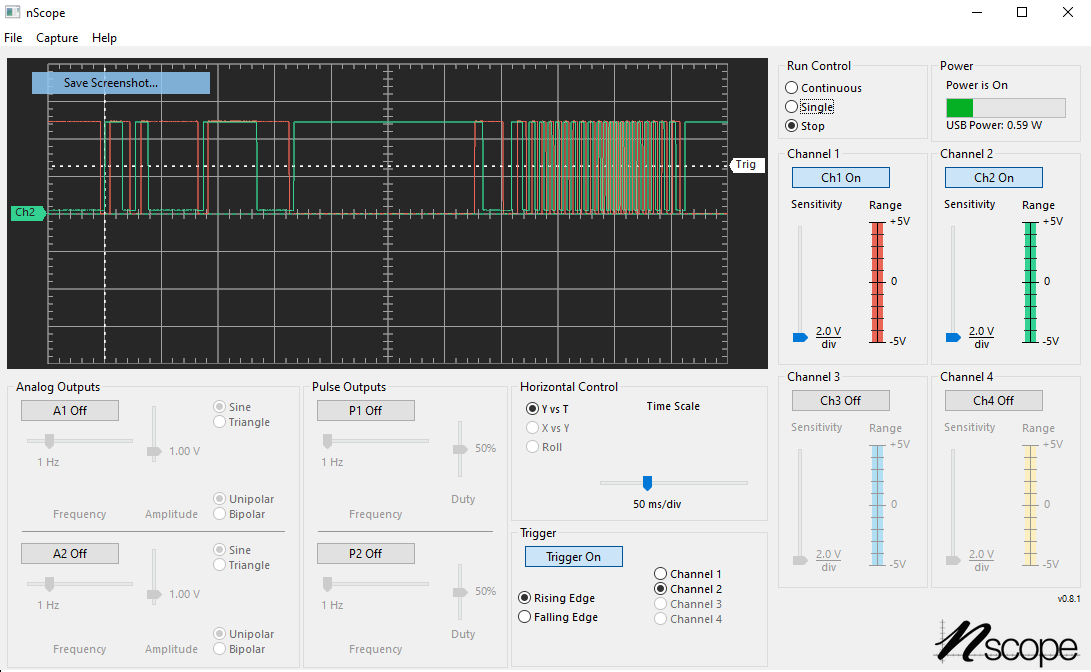Image resolution: width=1091 pixels, height=672 pixels.
Task: Click the Channel 2 green range bar
Action: pyautogui.click(x=1032, y=281)
